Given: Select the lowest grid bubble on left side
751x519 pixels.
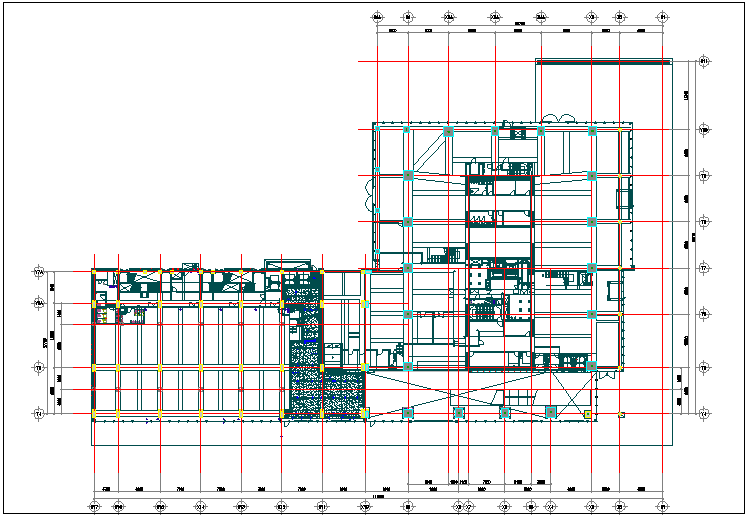Looking at the screenshot, I should click(x=40, y=413).
